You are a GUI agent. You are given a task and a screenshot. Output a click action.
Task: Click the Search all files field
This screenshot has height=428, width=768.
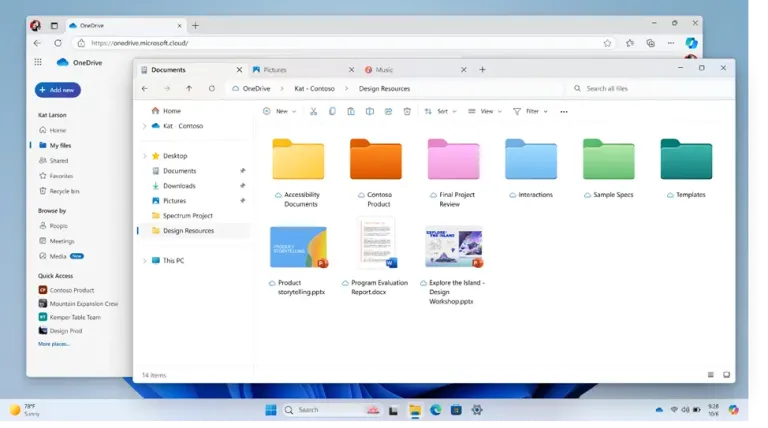pos(649,89)
